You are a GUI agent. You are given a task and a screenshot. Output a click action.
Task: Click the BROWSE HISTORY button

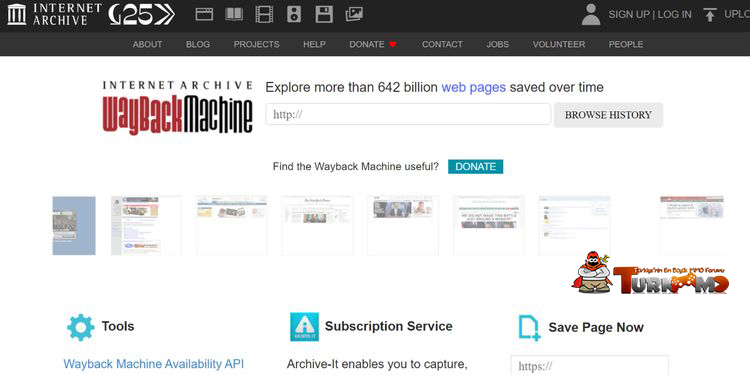(x=608, y=115)
